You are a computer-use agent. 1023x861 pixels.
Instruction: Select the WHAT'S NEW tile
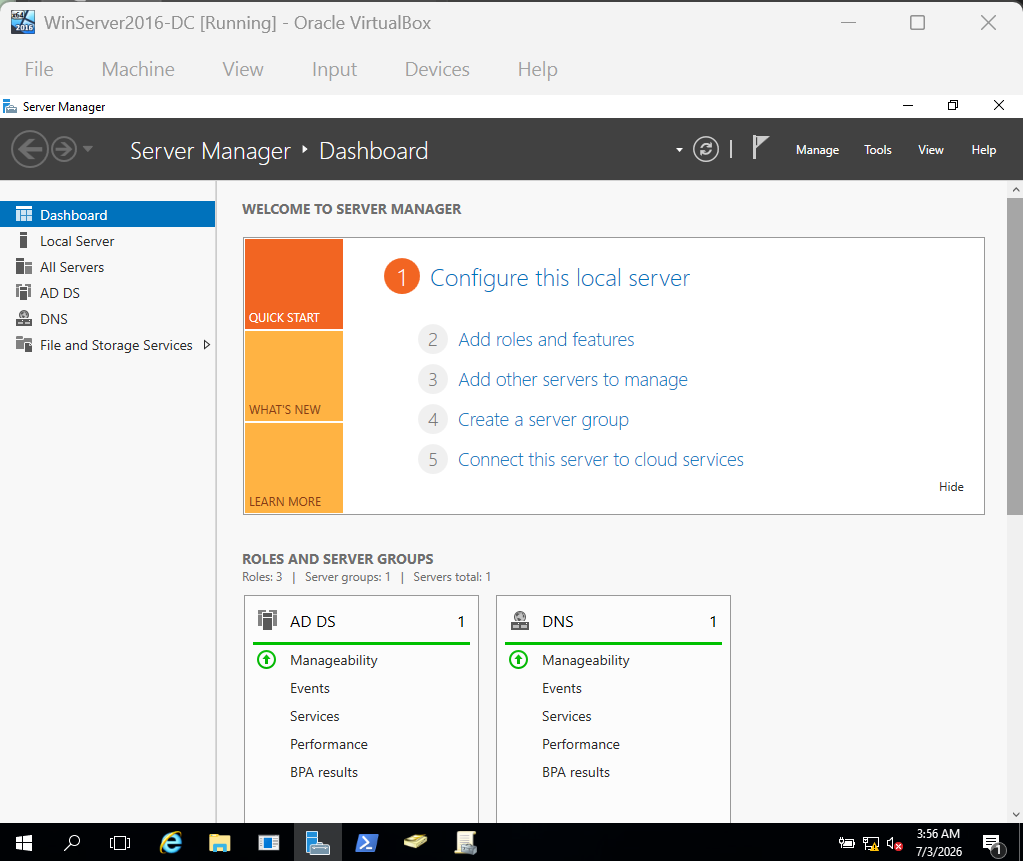[x=294, y=376]
